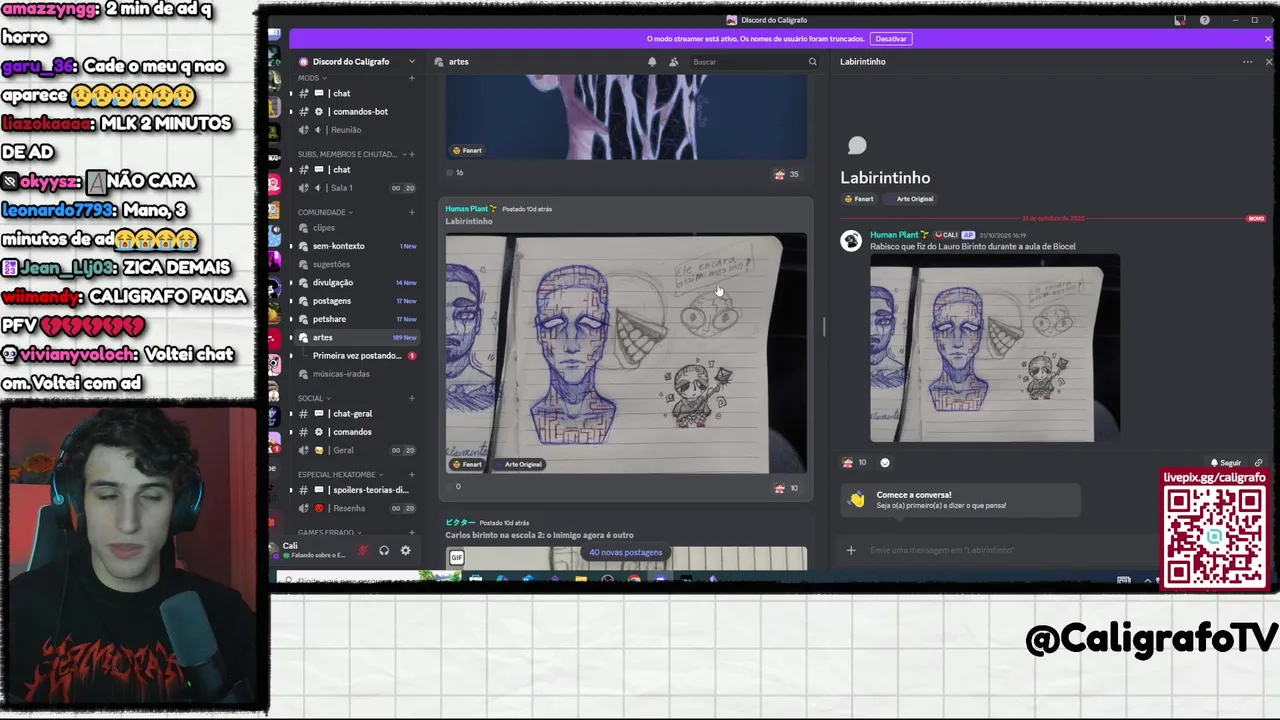Viewport: 1280px width, 720px height.
Task: Click the Seguir follow button
Action: [x=1225, y=463]
